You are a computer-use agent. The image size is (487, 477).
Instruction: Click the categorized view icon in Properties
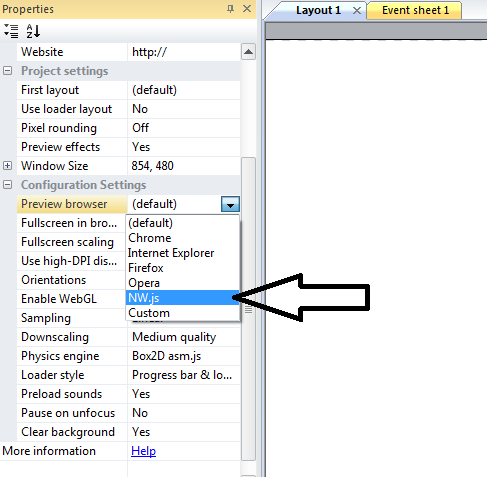[x=11, y=31]
